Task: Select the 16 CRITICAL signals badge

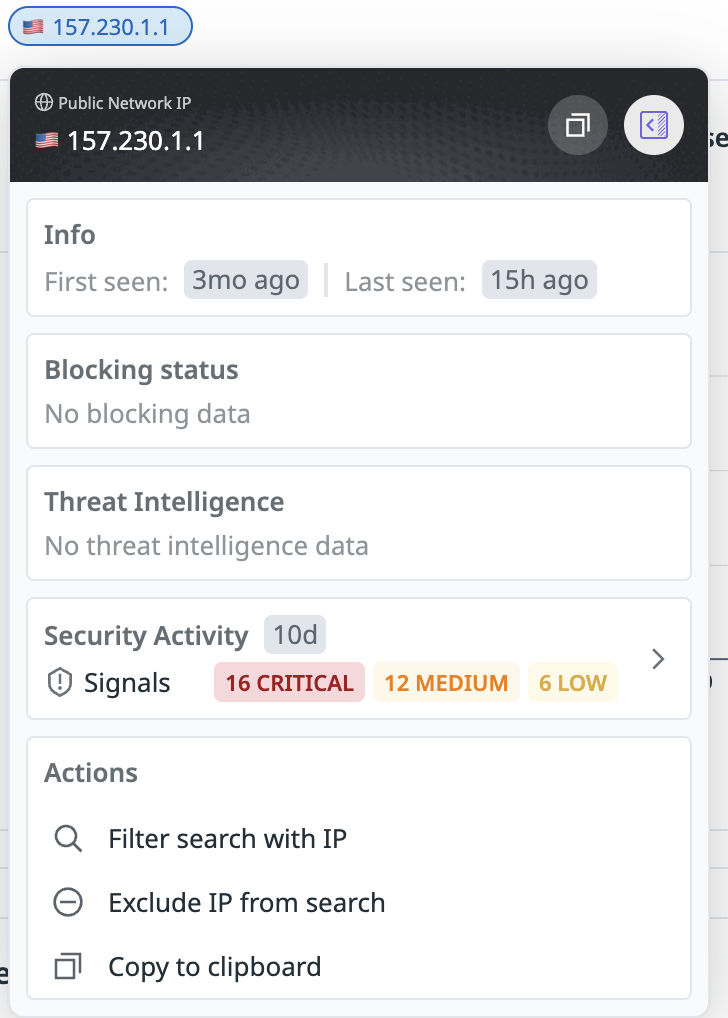Action: (x=289, y=683)
